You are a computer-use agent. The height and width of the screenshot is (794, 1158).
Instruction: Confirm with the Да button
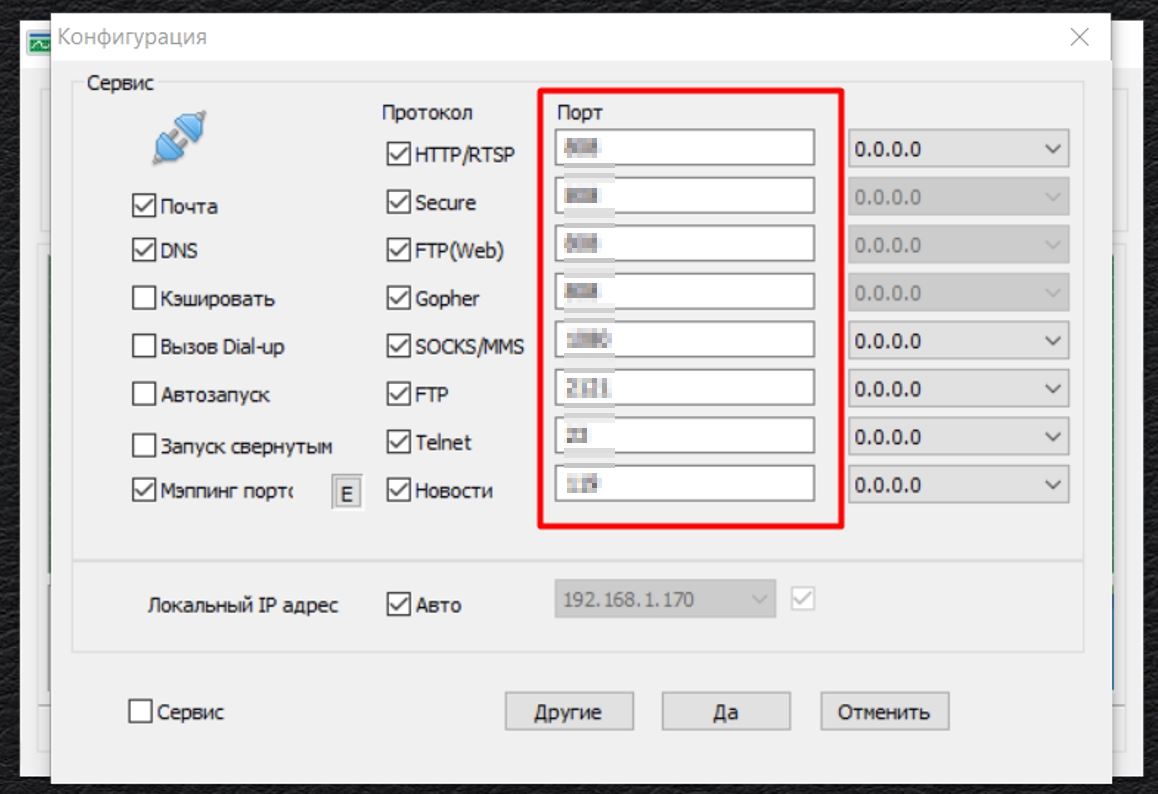click(x=726, y=711)
